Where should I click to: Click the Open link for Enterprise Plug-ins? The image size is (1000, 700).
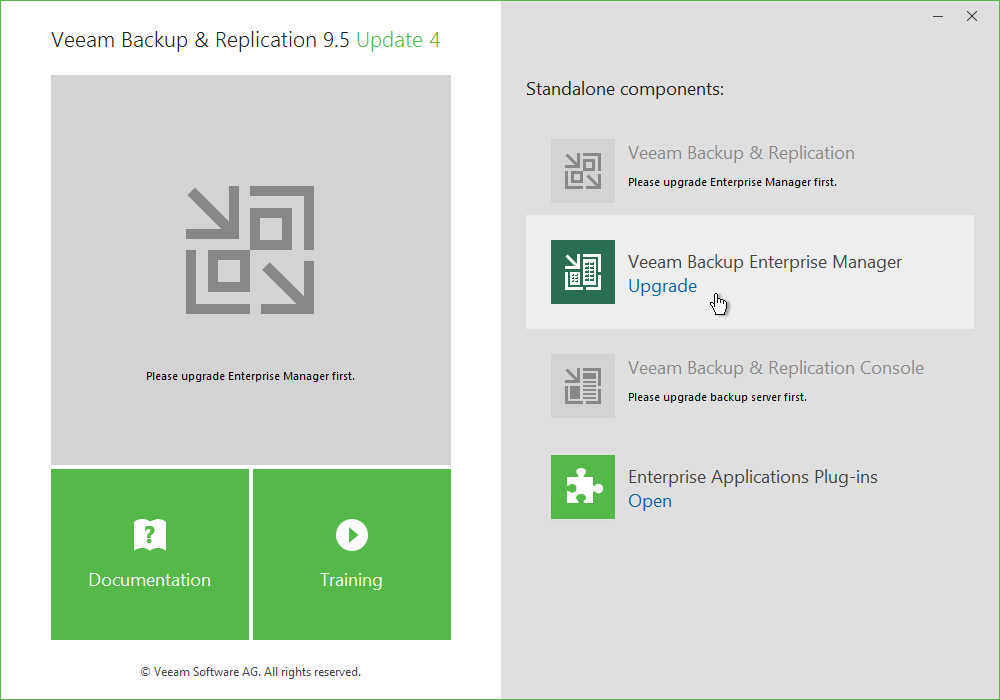tap(650, 501)
